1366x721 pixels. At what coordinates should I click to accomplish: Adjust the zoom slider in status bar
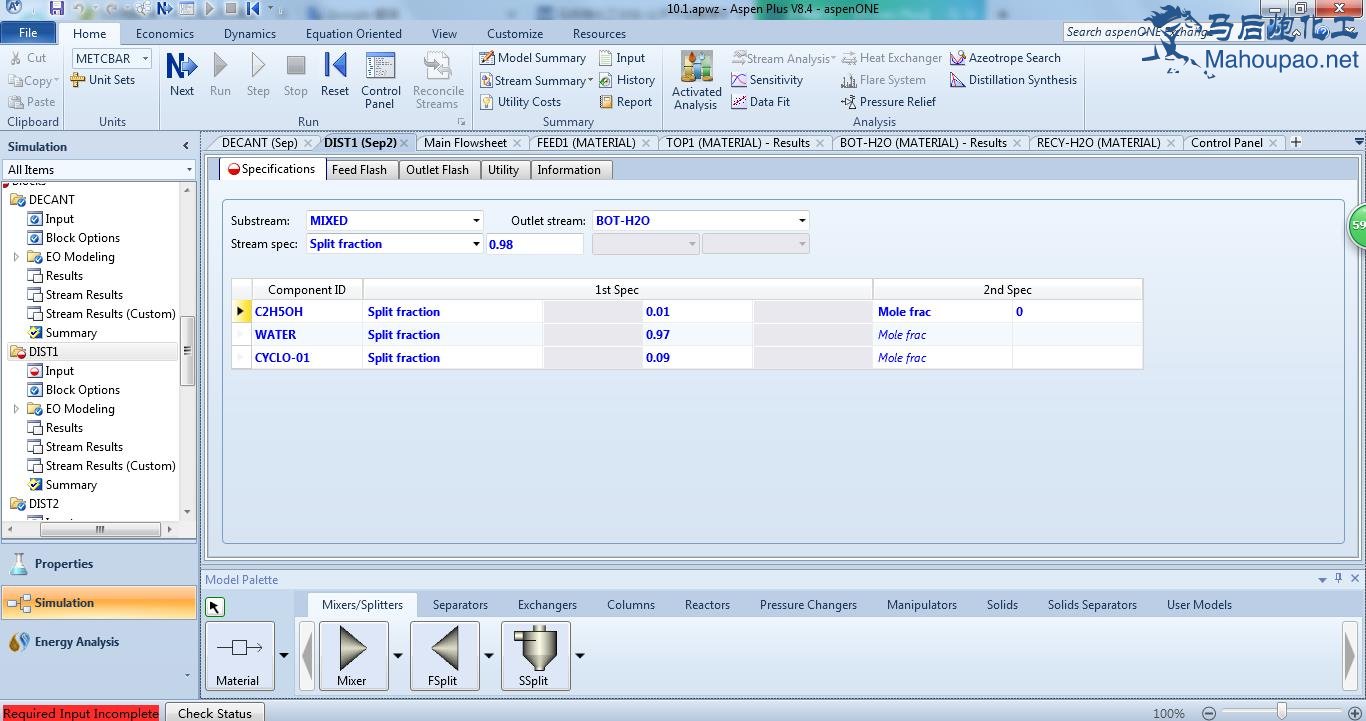(1282, 712)
